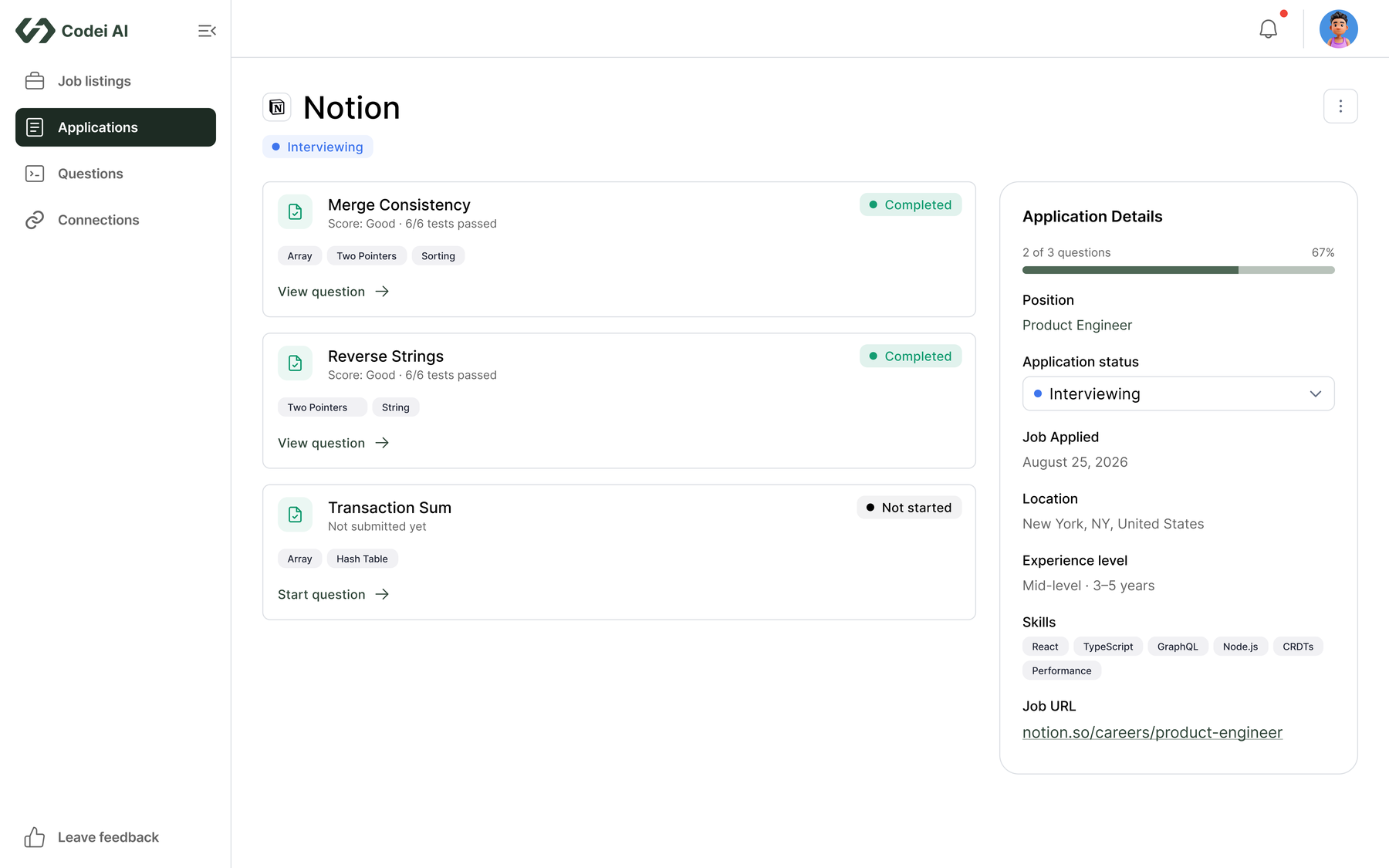Click the Completed badge on Reverse Strings
Viewport: 1389px width, 868px height.
tap(911, 356)
